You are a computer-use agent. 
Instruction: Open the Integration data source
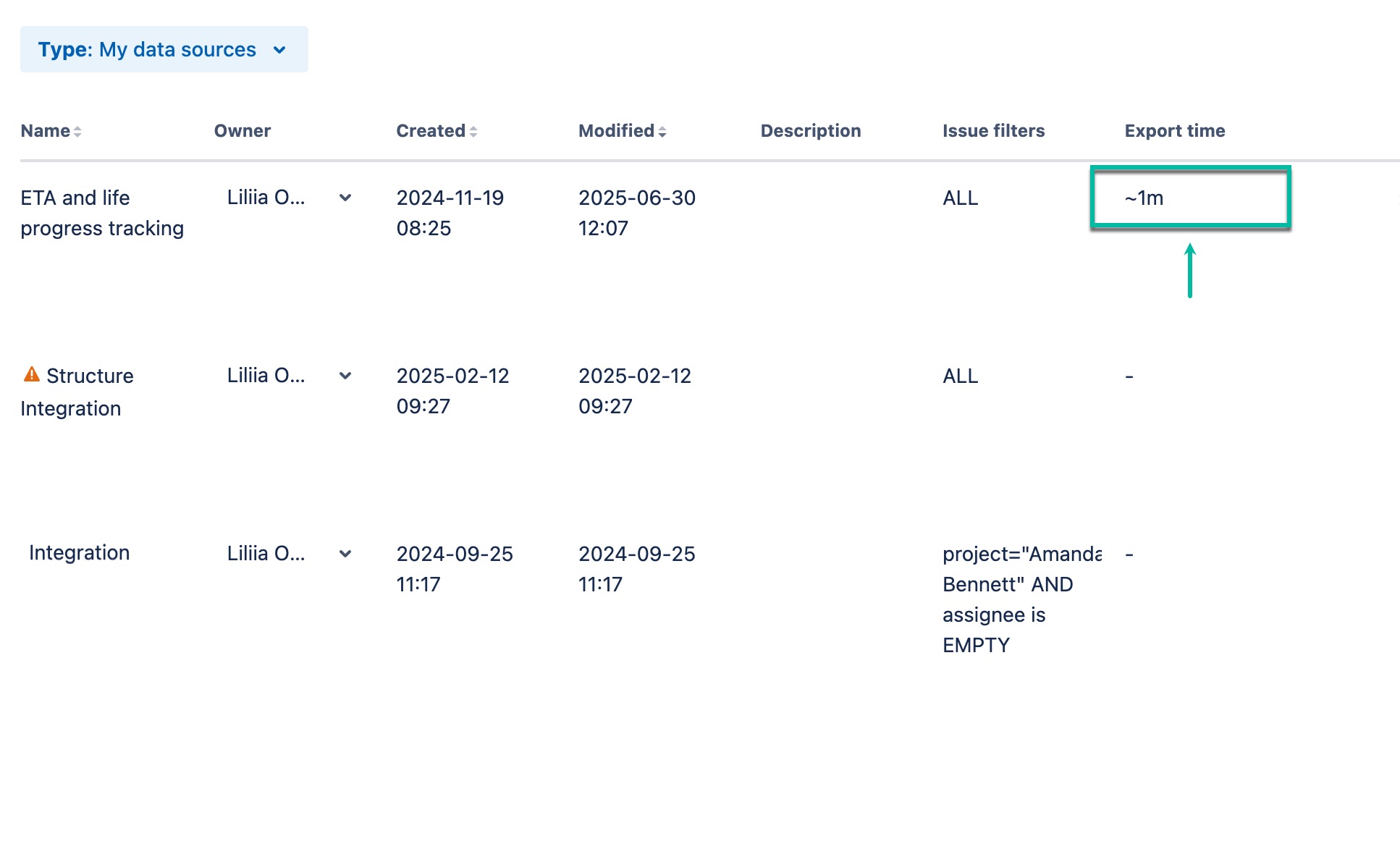(x=79, y=553)
